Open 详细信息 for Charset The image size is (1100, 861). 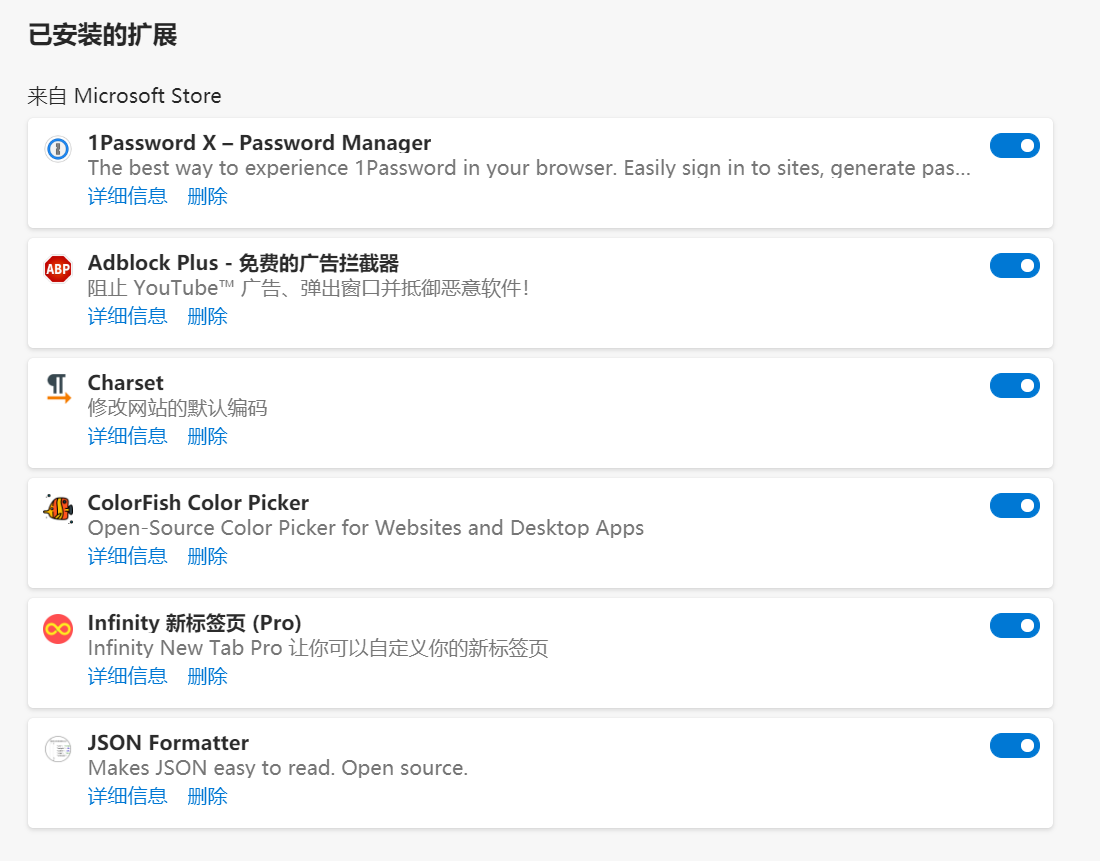tap(128, 436)
